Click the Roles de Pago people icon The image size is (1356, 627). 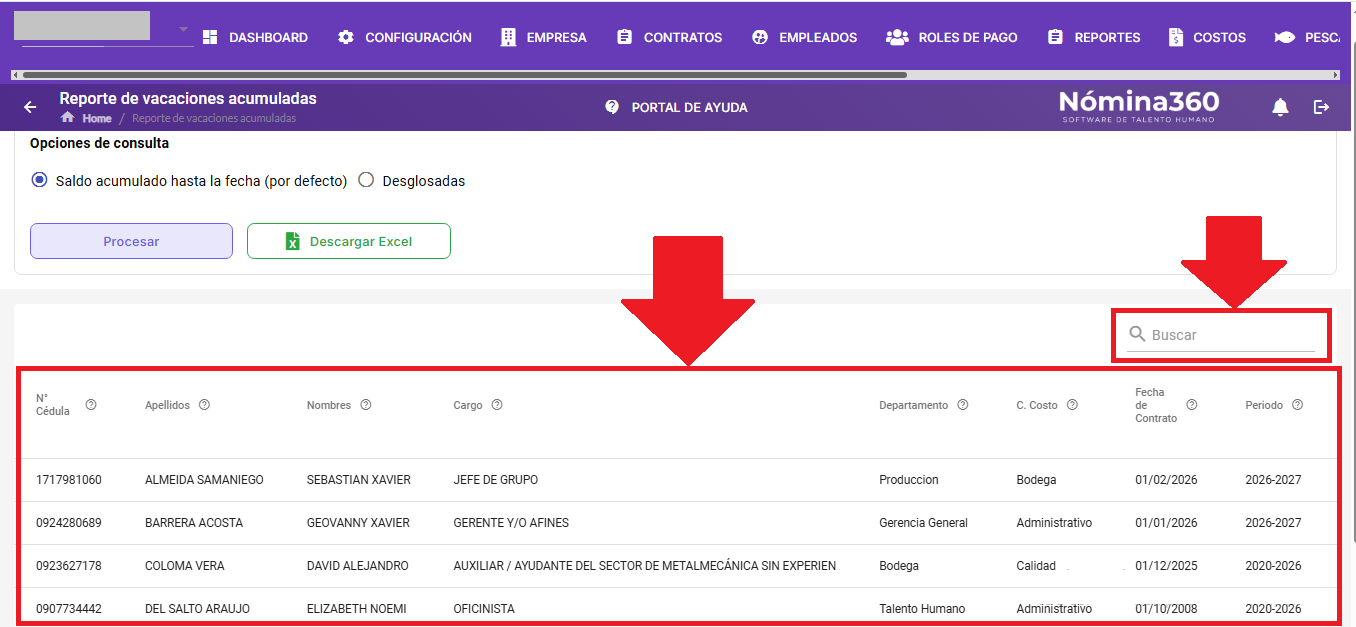[897, 37]
